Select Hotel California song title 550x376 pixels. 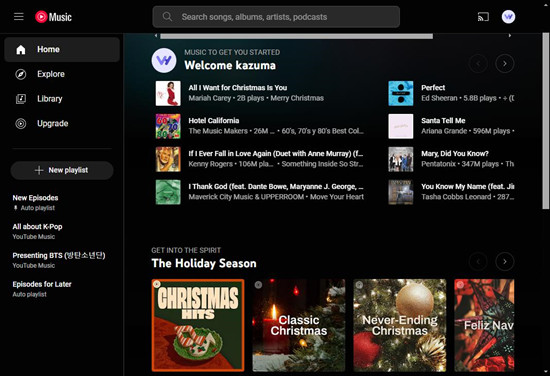pyautogui.click(x=214, y=121)
